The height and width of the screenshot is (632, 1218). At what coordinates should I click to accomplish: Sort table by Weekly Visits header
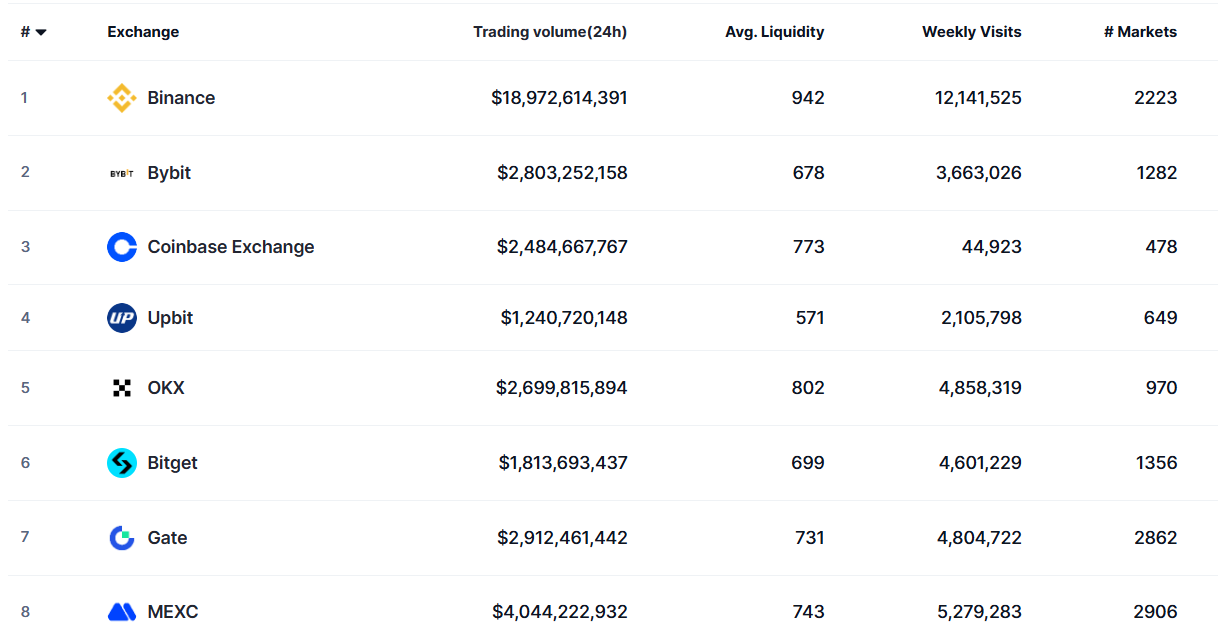971,32
